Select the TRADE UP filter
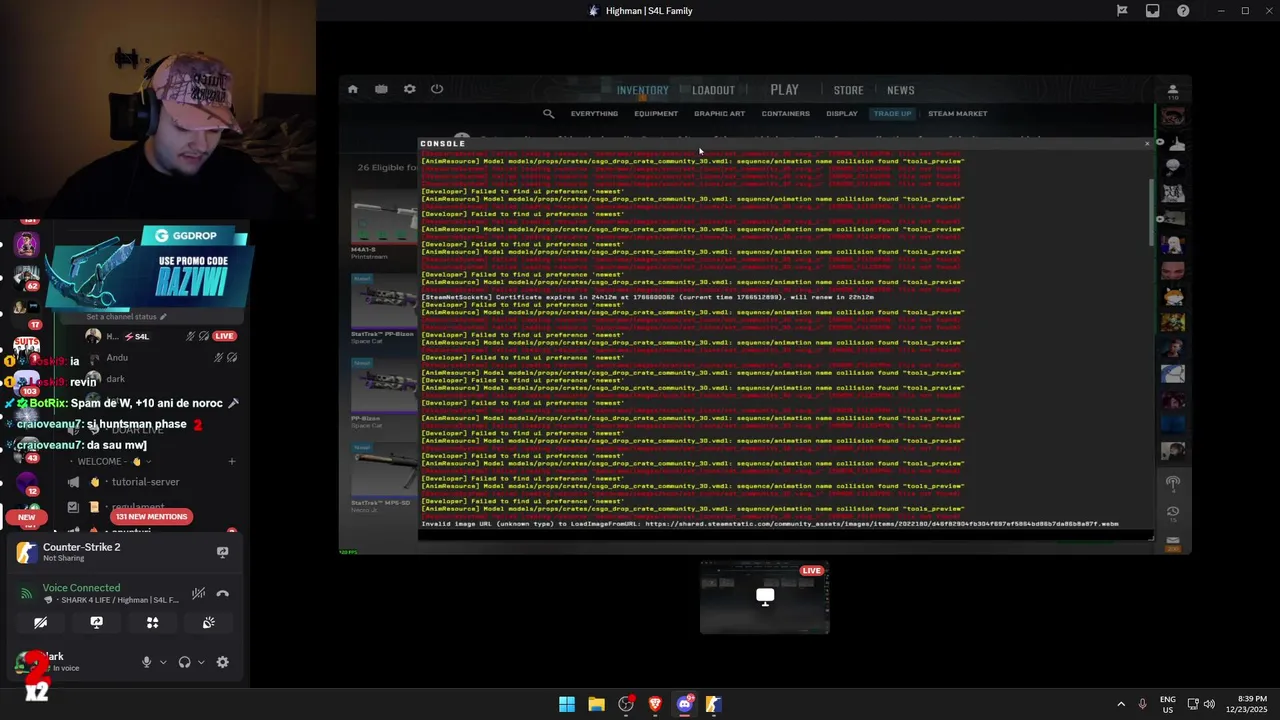 [892, 114]
